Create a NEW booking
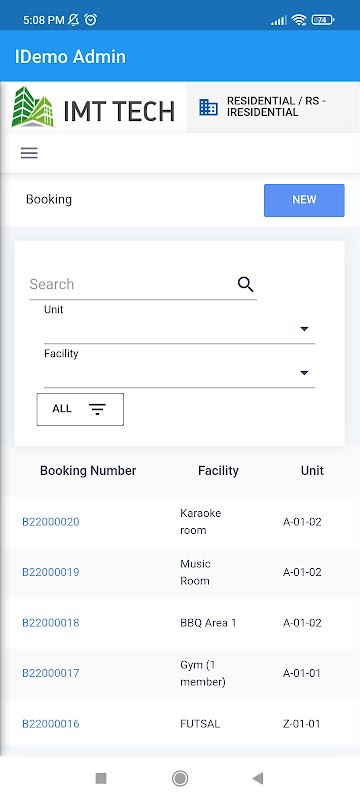 [304, 200]
